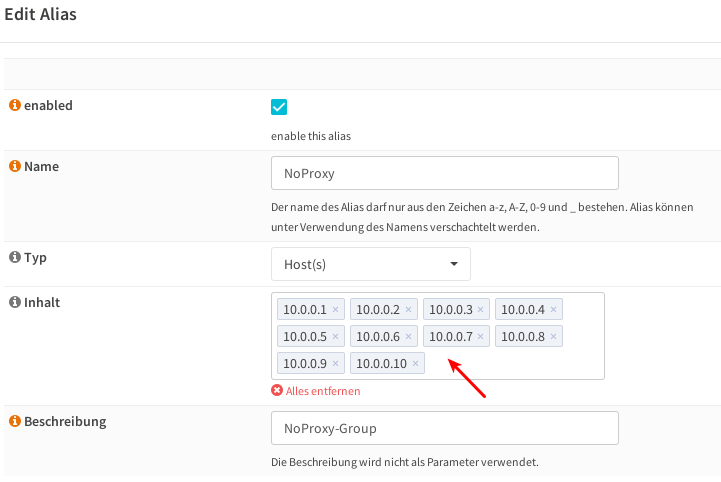Click the Inhalt field label
Screen dimensions: 721x482
coord(42,302)
